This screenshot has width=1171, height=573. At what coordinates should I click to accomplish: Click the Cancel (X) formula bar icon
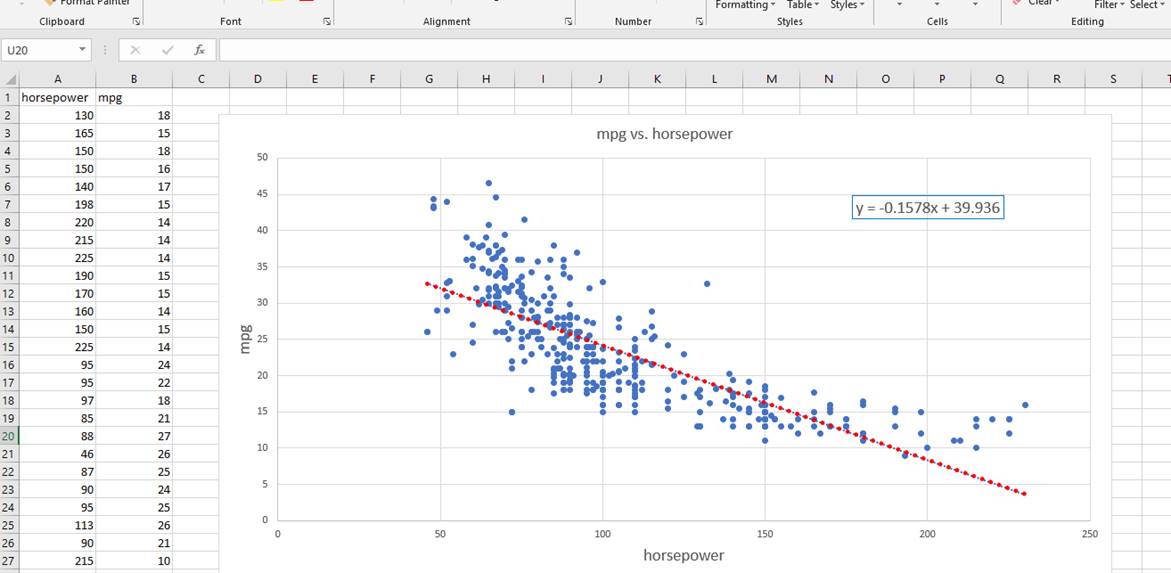pos(135,50)
